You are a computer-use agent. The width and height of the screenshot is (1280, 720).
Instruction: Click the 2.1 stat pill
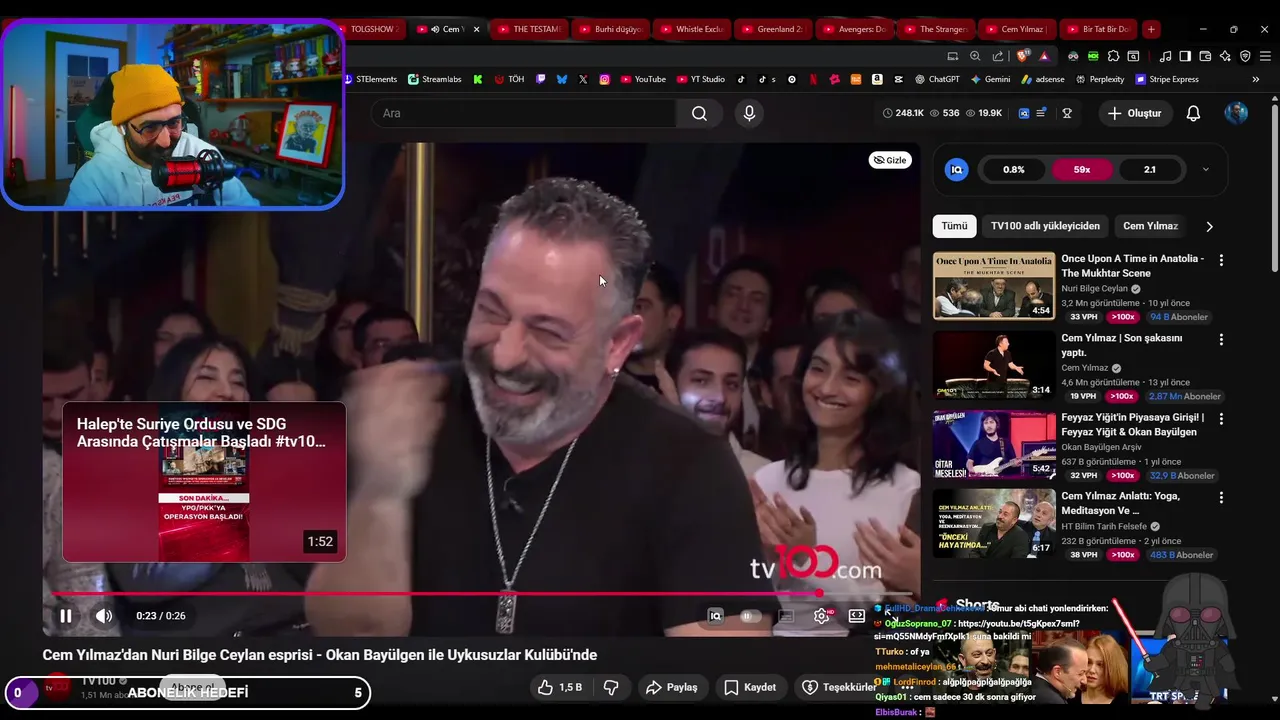(1150, 170)
